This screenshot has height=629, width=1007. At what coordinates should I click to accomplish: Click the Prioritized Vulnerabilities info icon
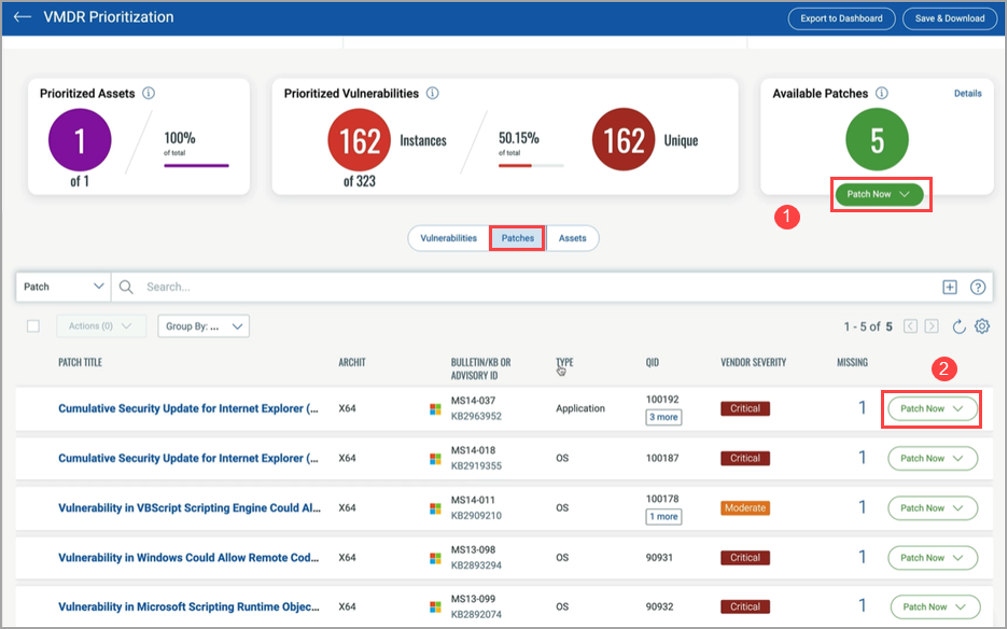(x=431, y=92)
